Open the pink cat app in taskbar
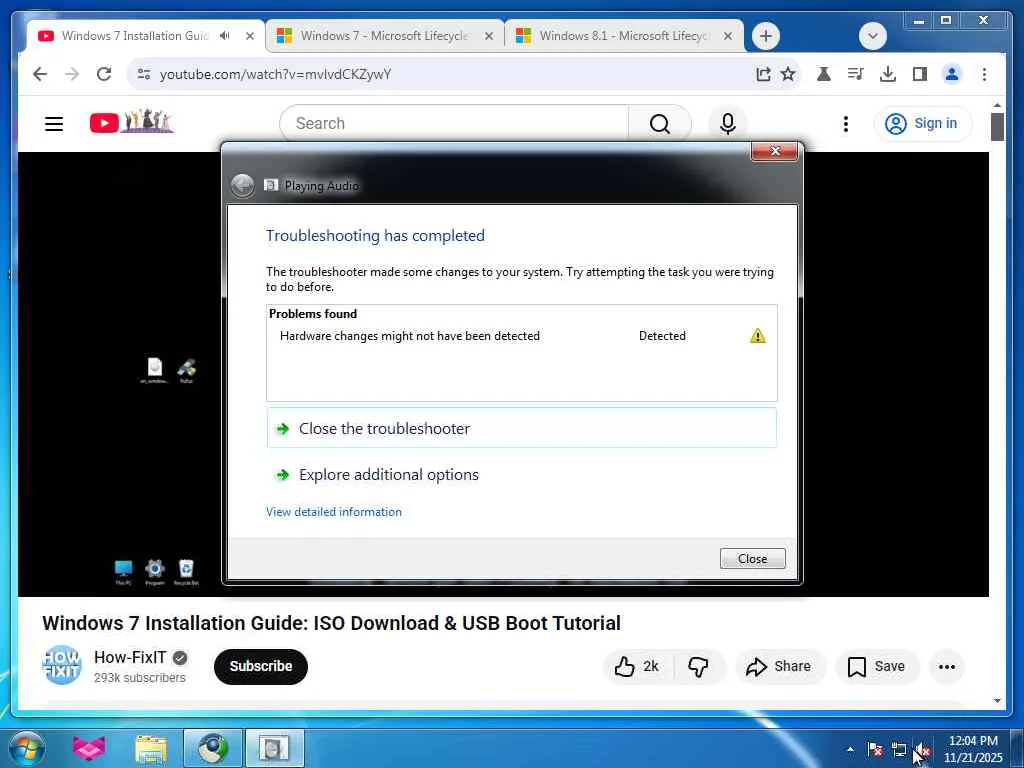Screen dimensions: 1024x768 [x=89, y=748]
